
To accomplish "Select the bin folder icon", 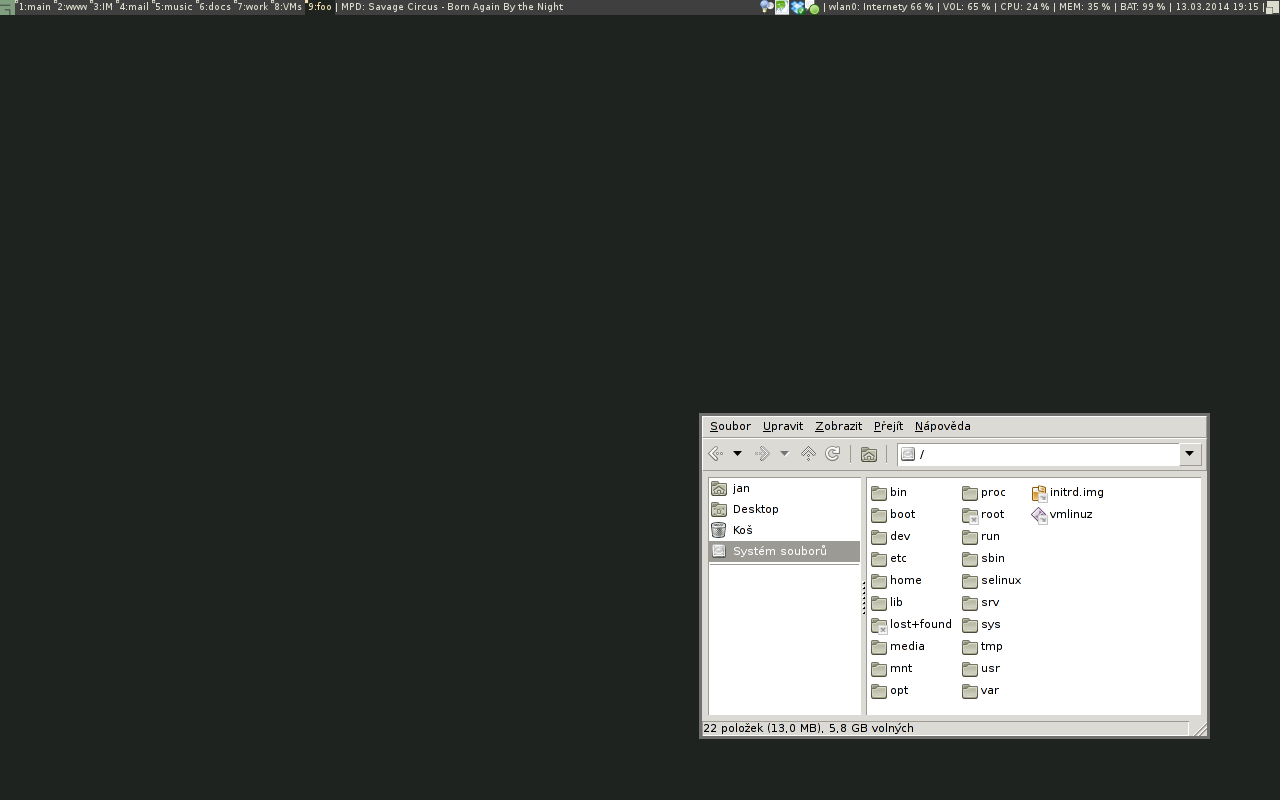I will [x=879, y=492].
